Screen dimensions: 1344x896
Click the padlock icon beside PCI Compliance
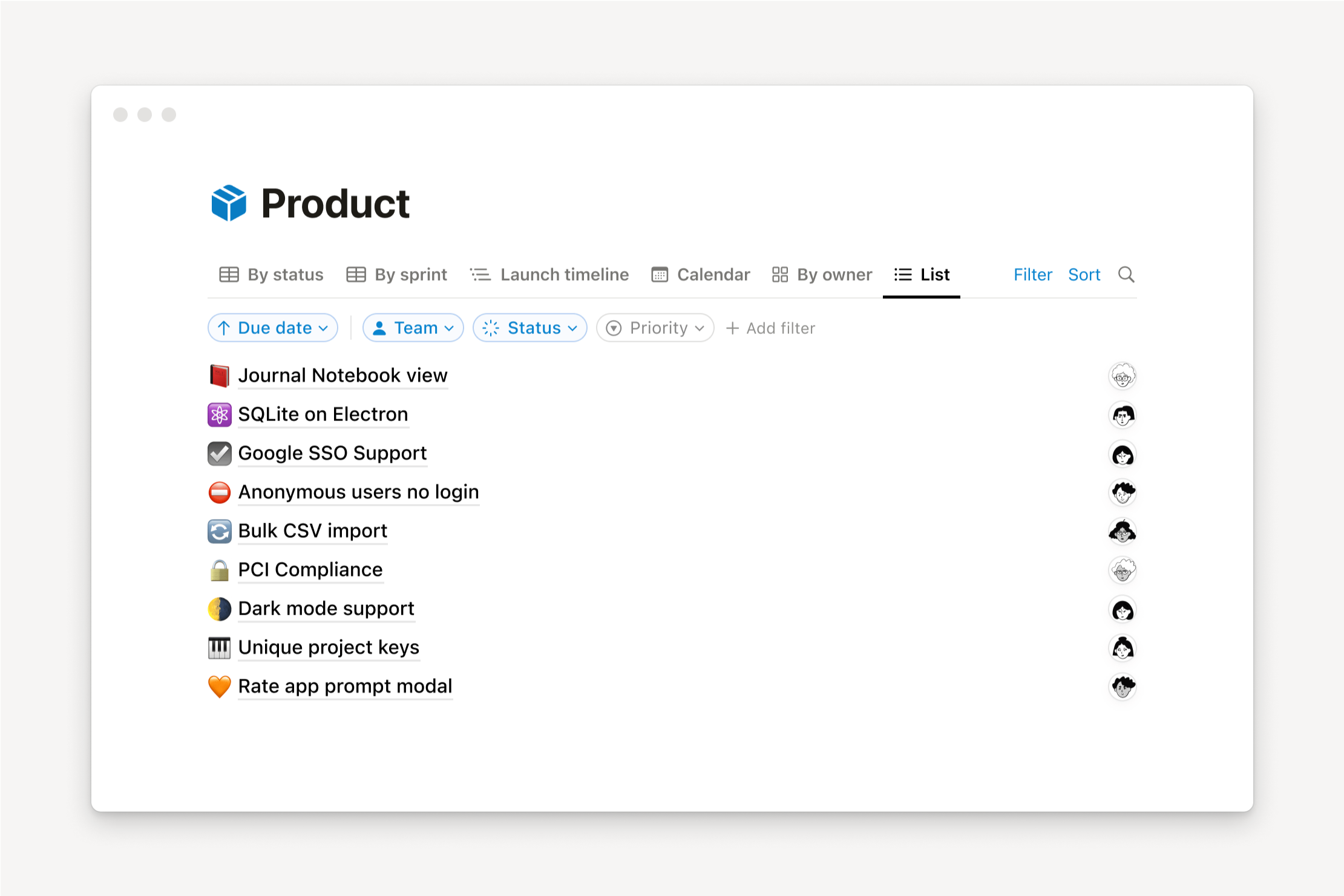click(x=219, y=570)
